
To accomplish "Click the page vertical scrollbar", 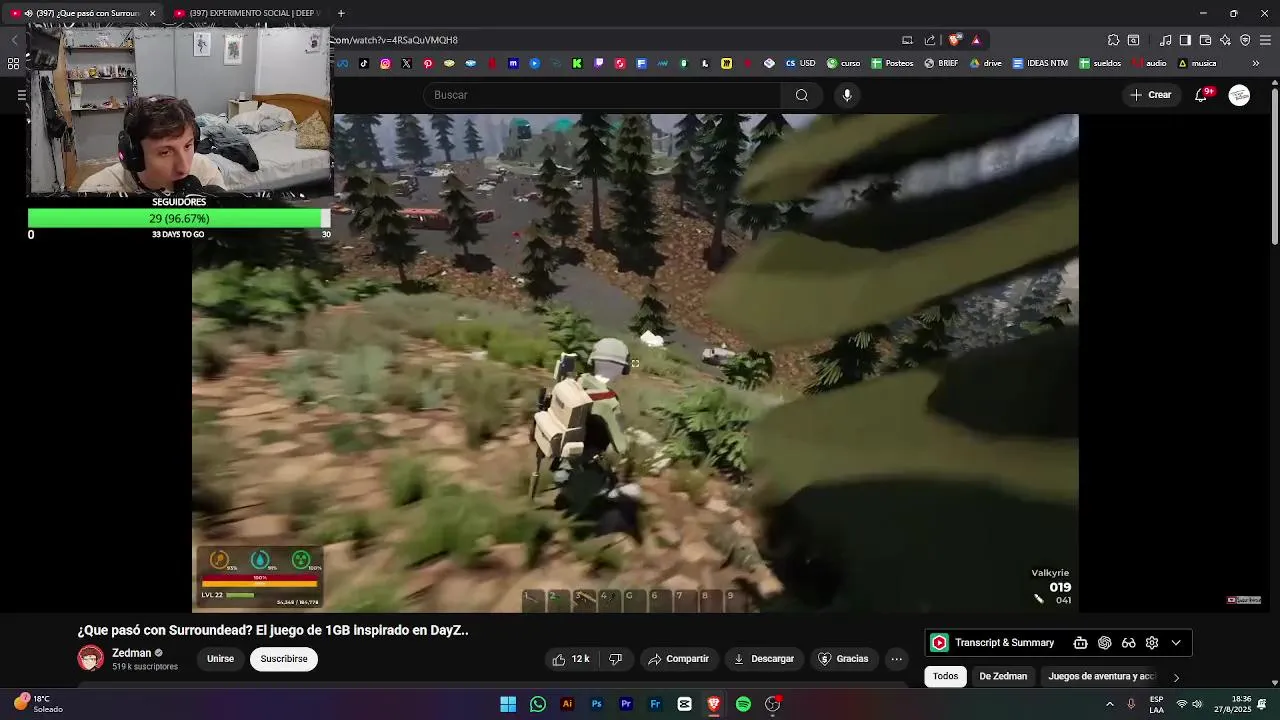I will point(1275,165).
